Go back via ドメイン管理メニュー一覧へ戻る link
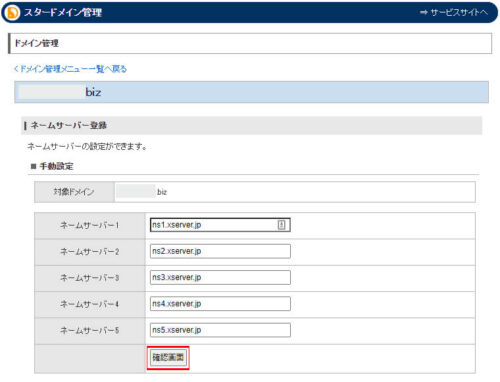Viewport: 500px width, 382px height. click(x=70, y=69)
